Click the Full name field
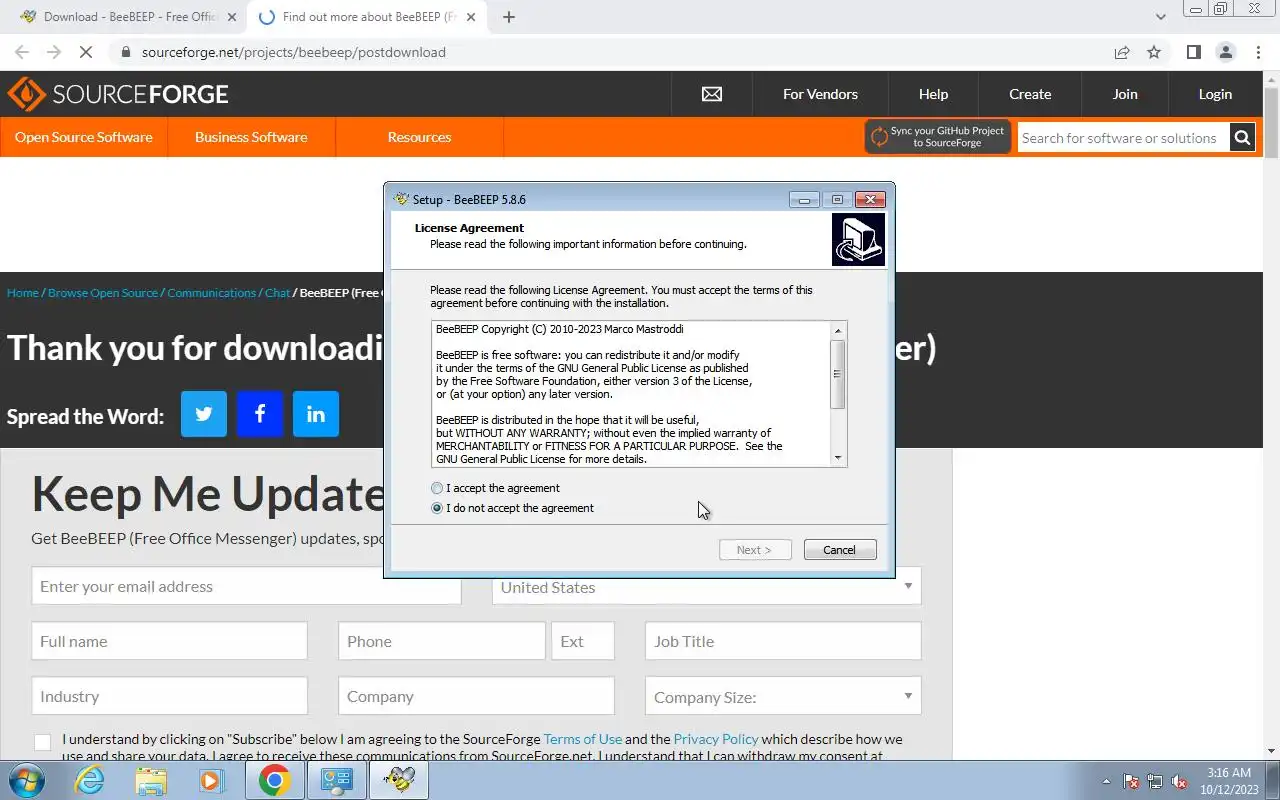The width and height of the screenshot is (1280, 800). click(x=170, y=641)
